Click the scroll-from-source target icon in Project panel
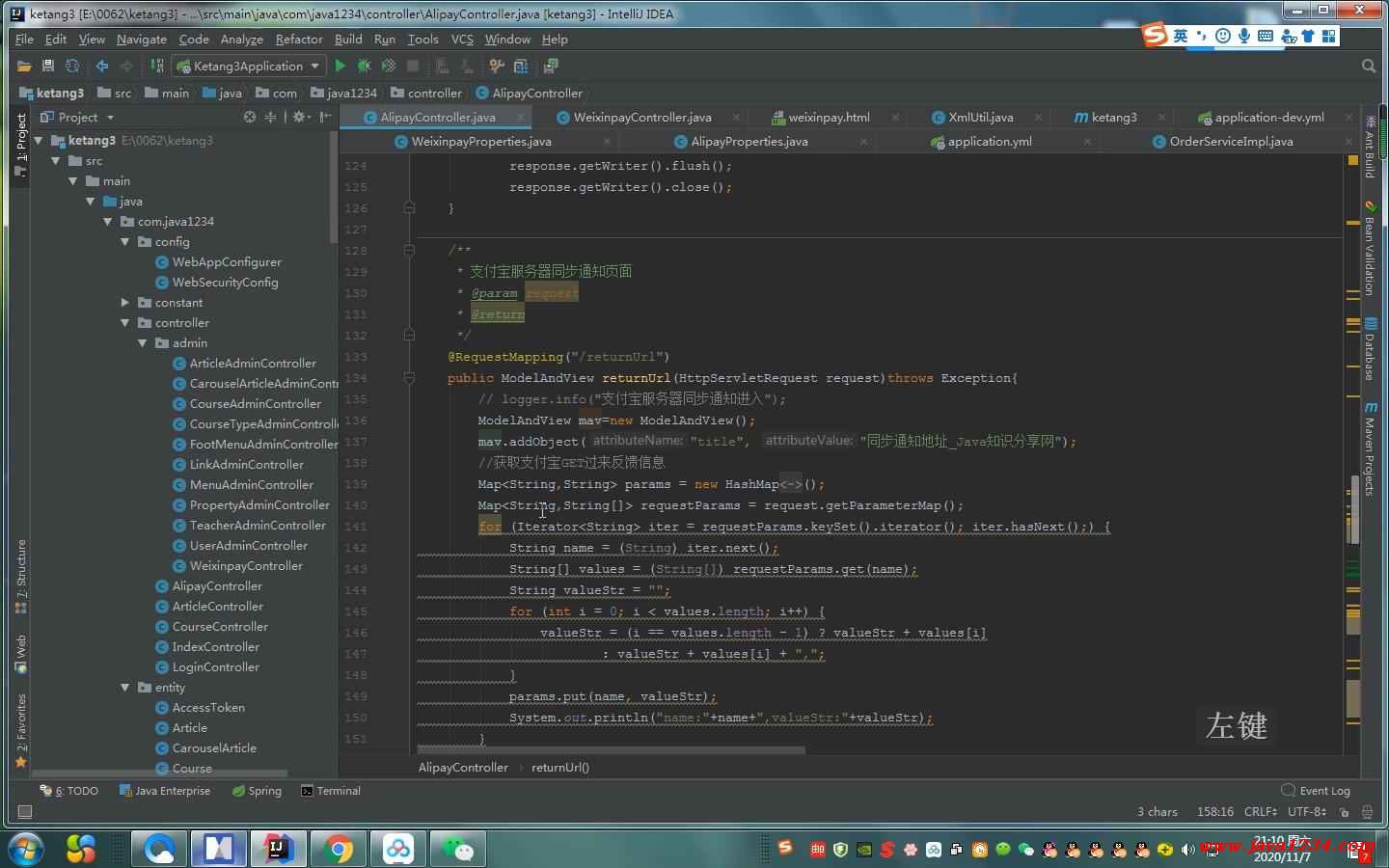The image size is (1389, 868). pos(250,117)
